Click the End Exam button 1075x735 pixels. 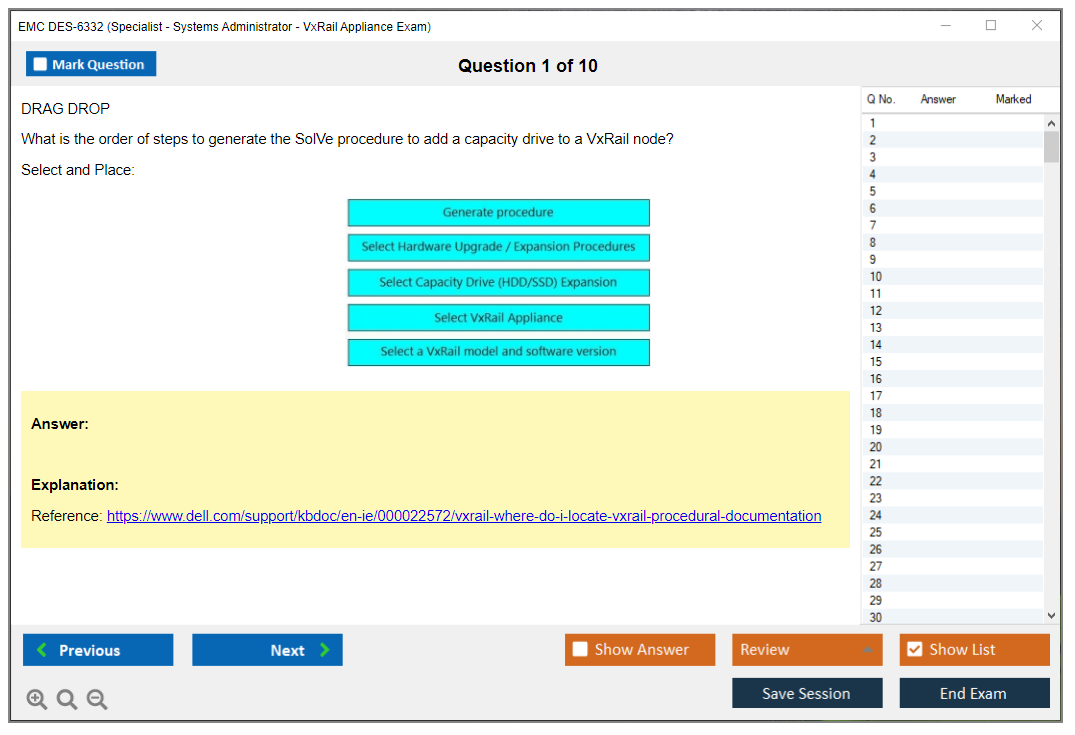(x=973, y=693)
